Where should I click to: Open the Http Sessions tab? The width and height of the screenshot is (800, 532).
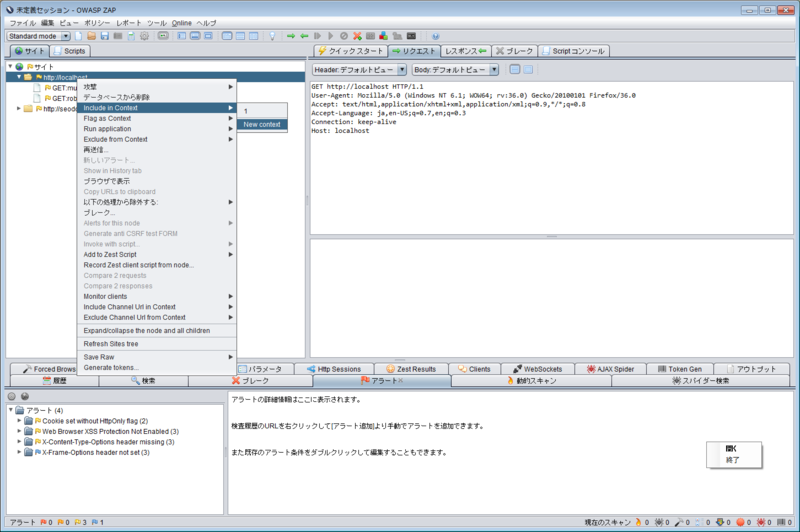(334, 369)
